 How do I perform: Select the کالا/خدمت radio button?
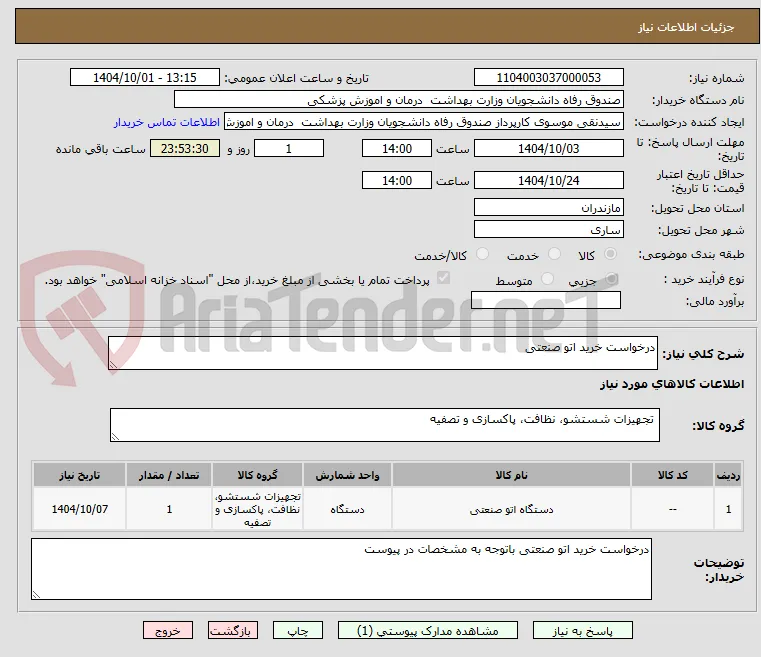tap(482, 254)
